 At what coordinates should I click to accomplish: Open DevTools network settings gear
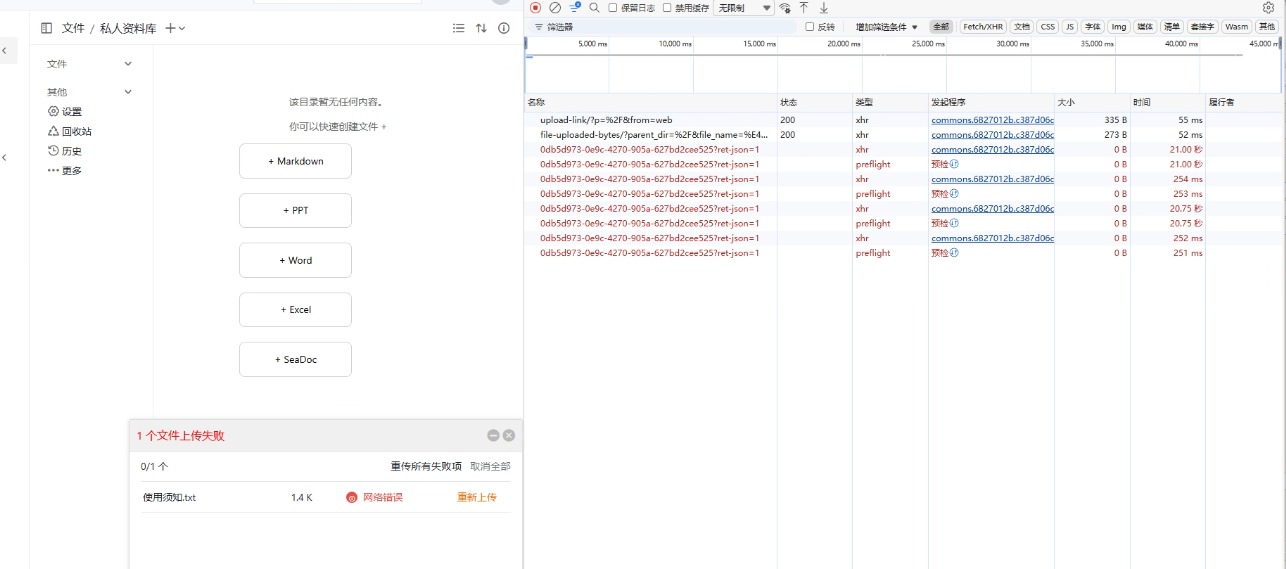(x=1269, y=8)
